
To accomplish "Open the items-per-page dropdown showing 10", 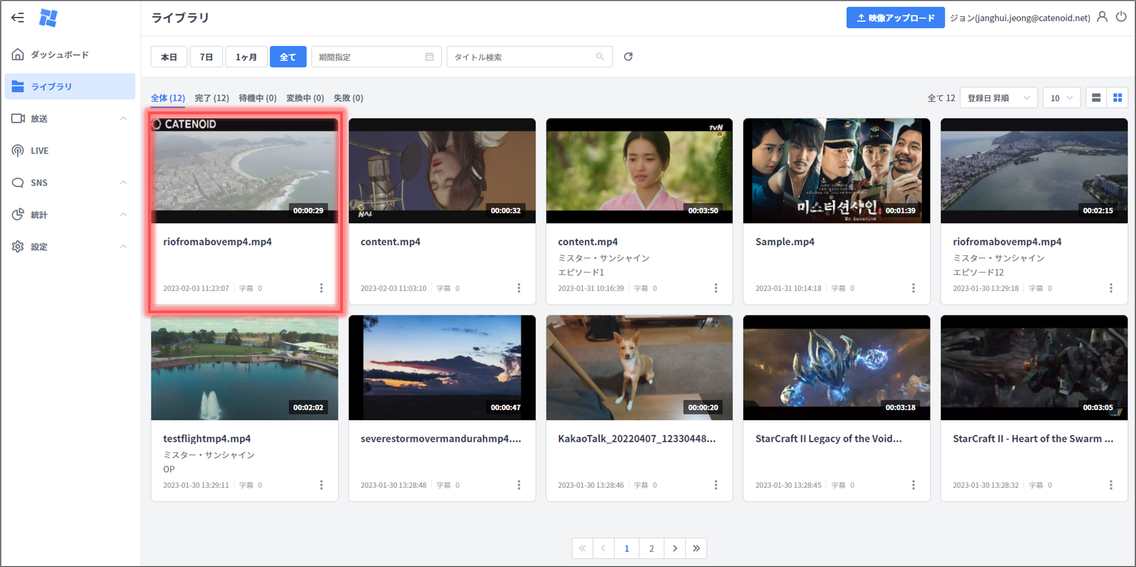I will click(x=1061, y=98).
